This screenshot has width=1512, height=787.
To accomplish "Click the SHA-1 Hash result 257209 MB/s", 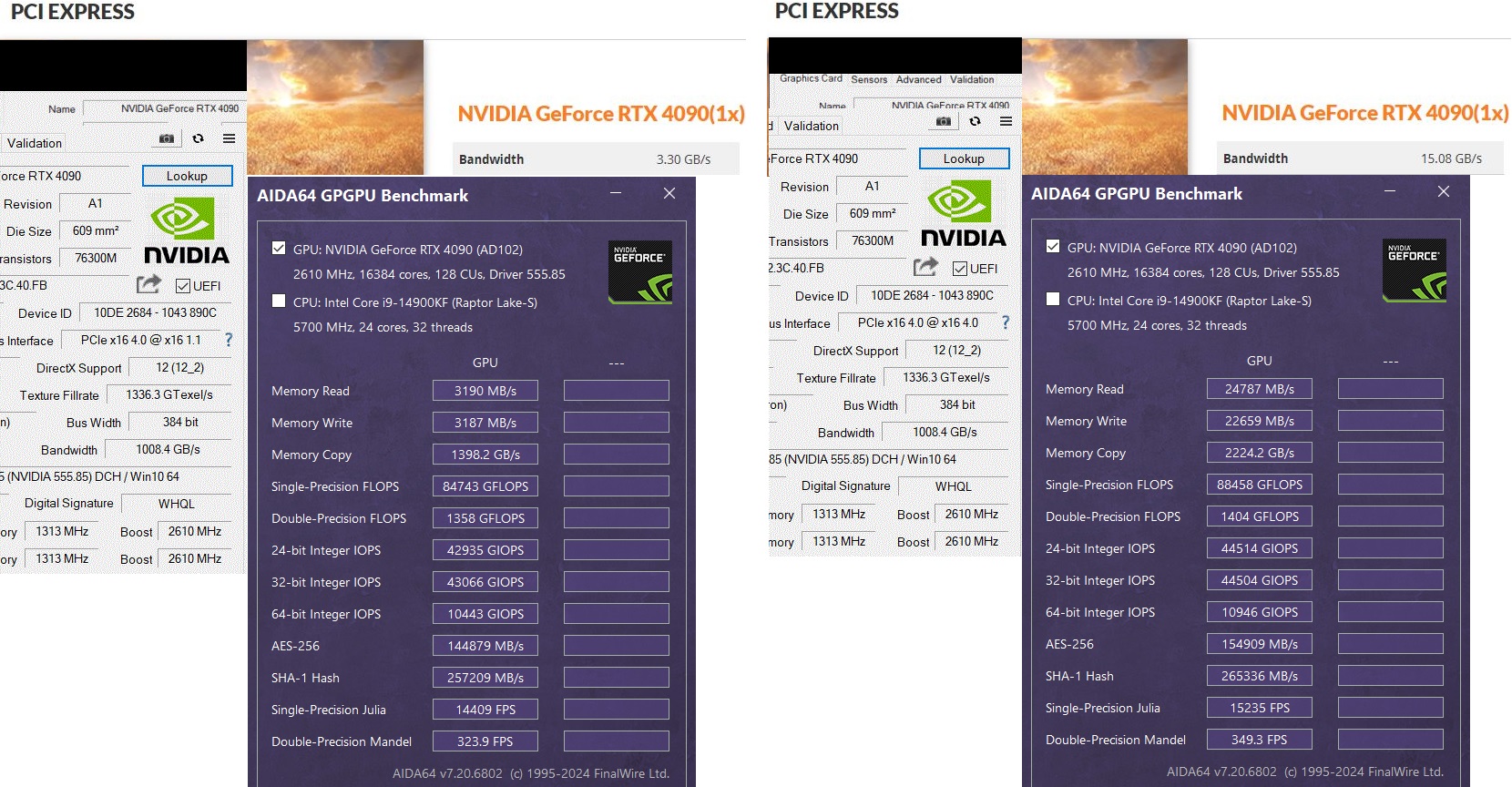I will 485,678.
